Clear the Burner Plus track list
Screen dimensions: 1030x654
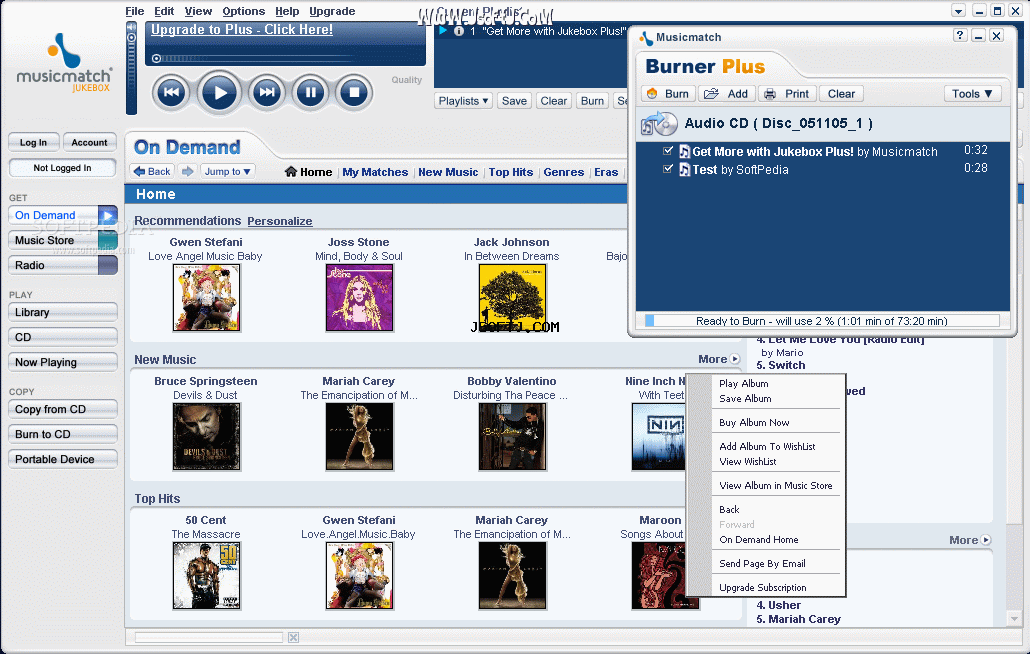point(841,94)
